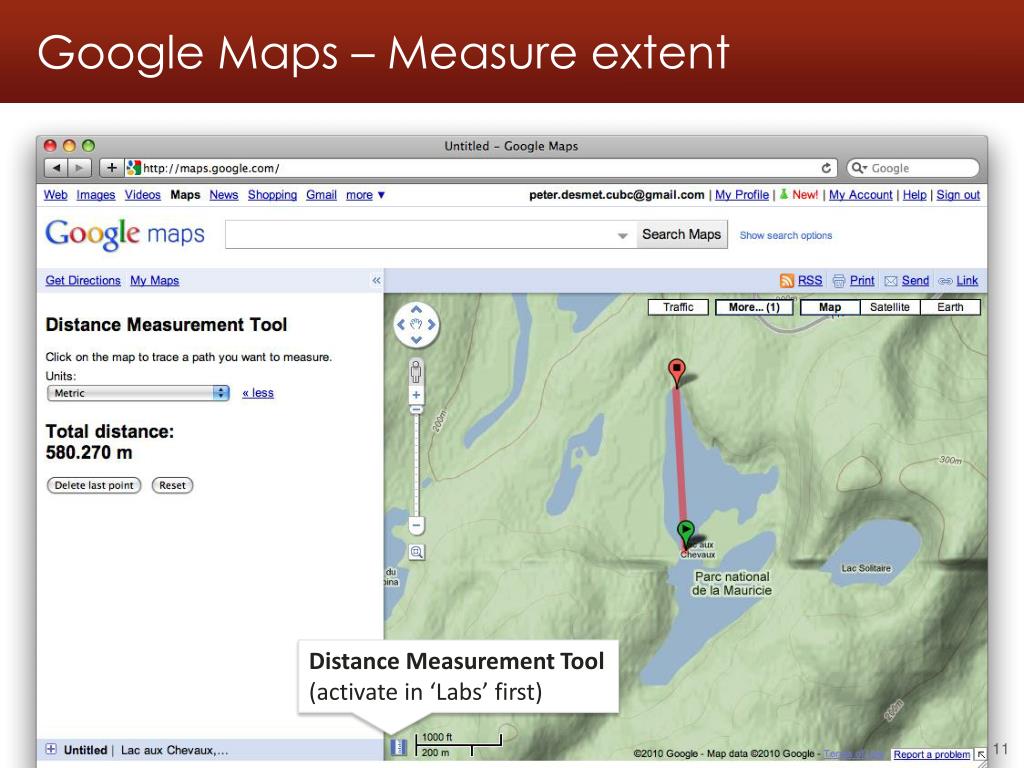The image size is (1024, 768).
Task: Open Shopping in top navigation
Action: [x=272, y=195]
